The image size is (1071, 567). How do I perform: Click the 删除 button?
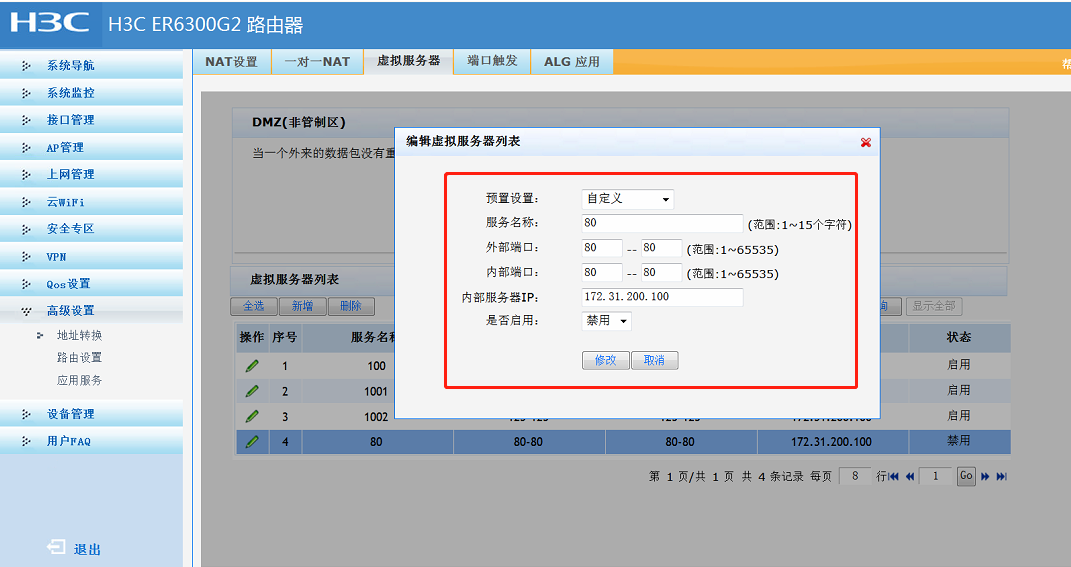[350, 306]
